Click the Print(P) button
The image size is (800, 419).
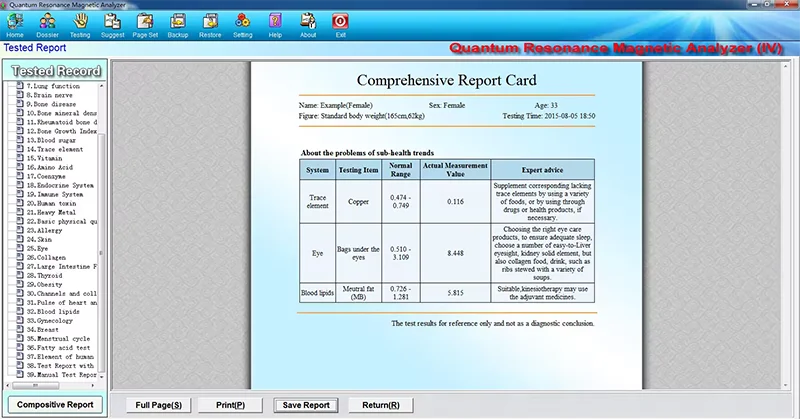click(230, 405)
